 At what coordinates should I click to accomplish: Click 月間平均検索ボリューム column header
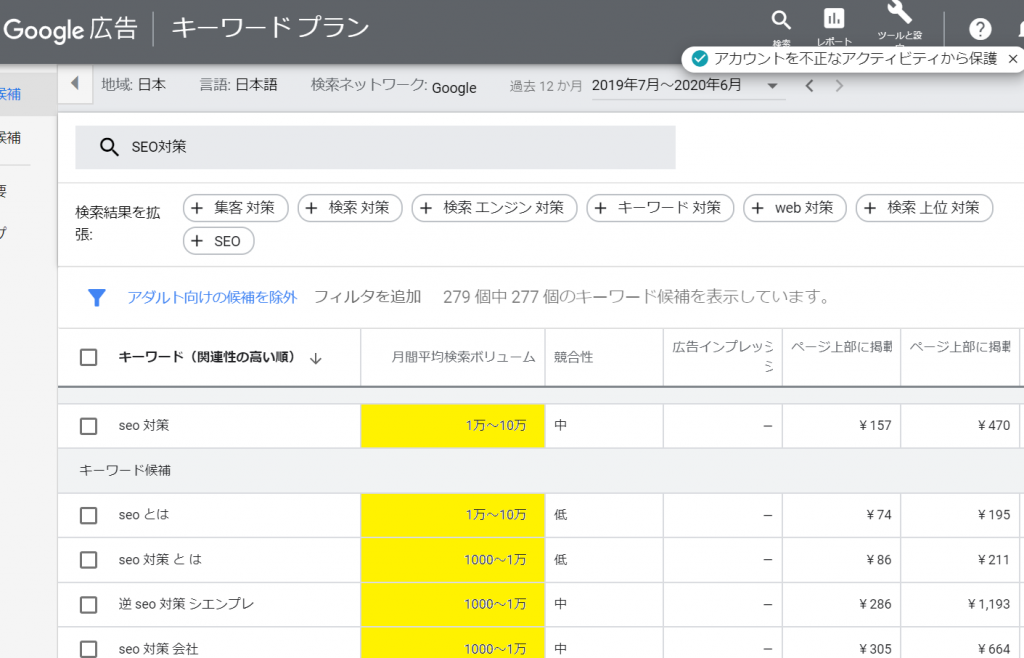click(x=463, y=357)
